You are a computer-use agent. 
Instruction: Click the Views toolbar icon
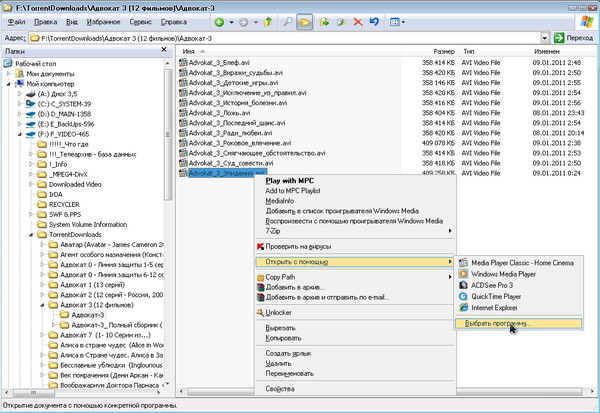click(395, 22)
